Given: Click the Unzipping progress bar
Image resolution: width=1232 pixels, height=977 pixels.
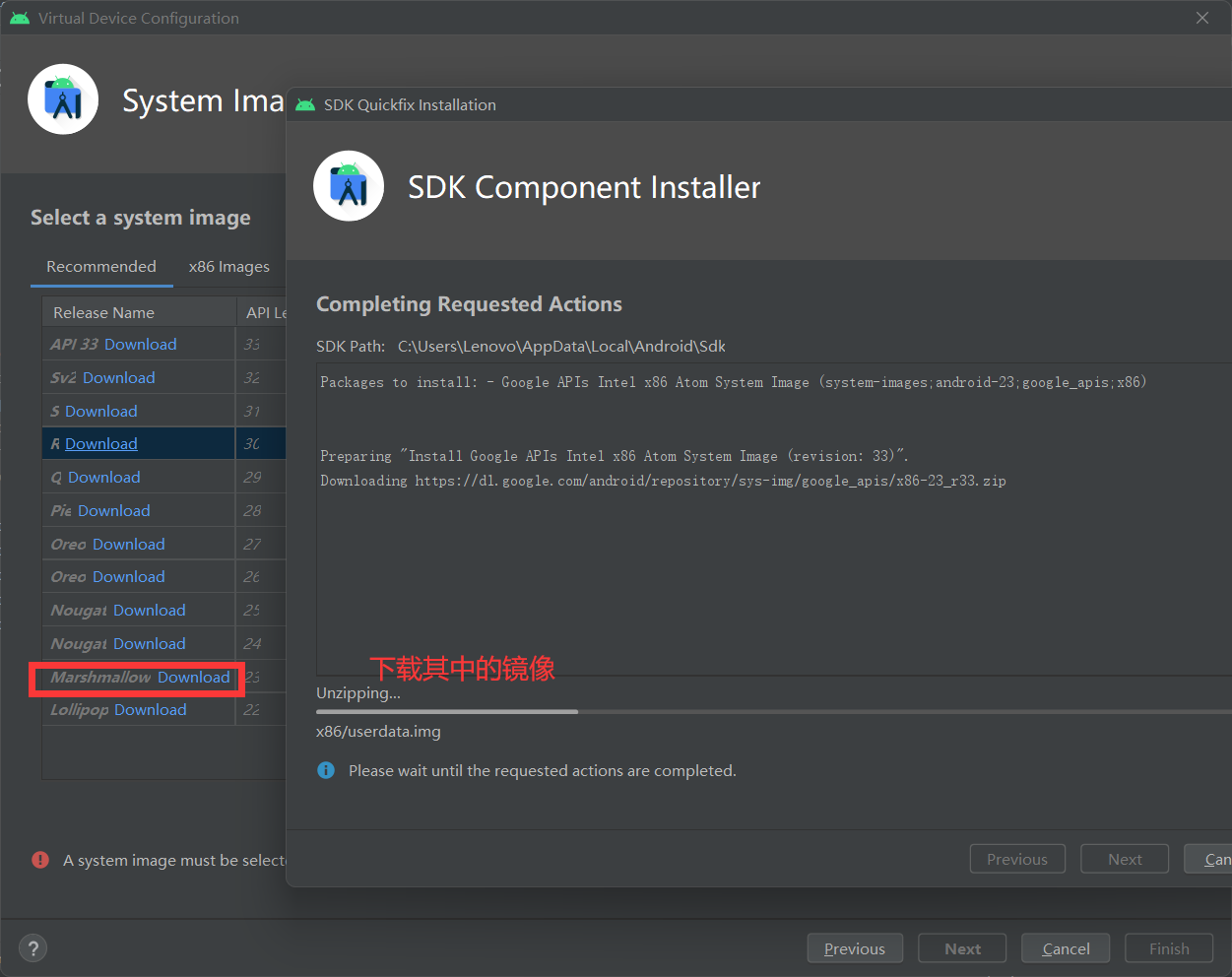Looking at the screenshot, I should 774,711.
